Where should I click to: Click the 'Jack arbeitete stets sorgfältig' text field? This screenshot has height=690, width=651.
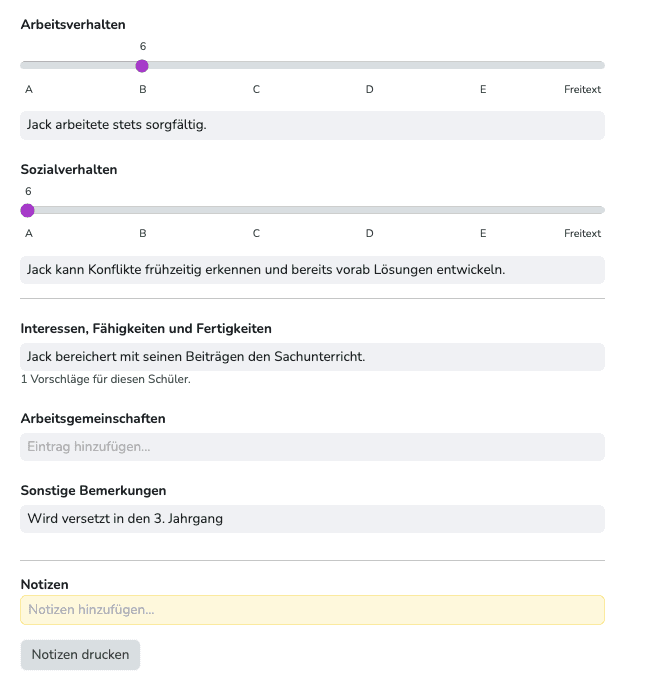click(x=312, y=125)
